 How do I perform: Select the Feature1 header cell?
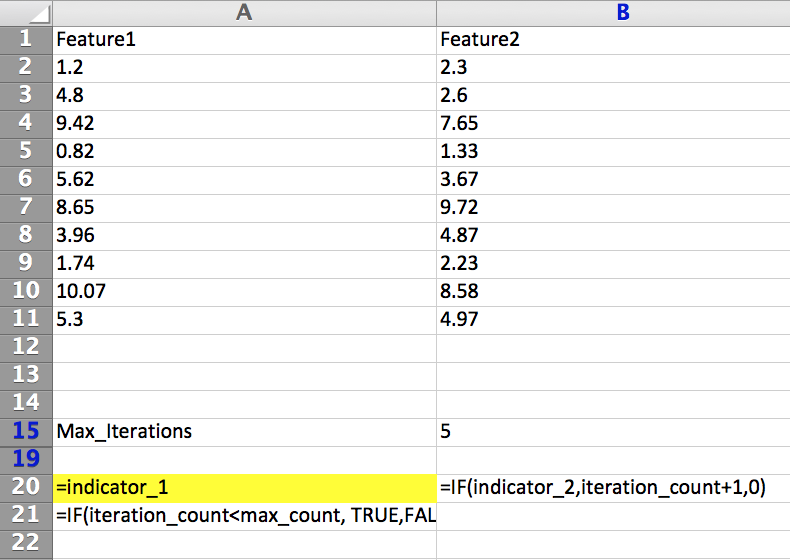click(x=244, y=40)
